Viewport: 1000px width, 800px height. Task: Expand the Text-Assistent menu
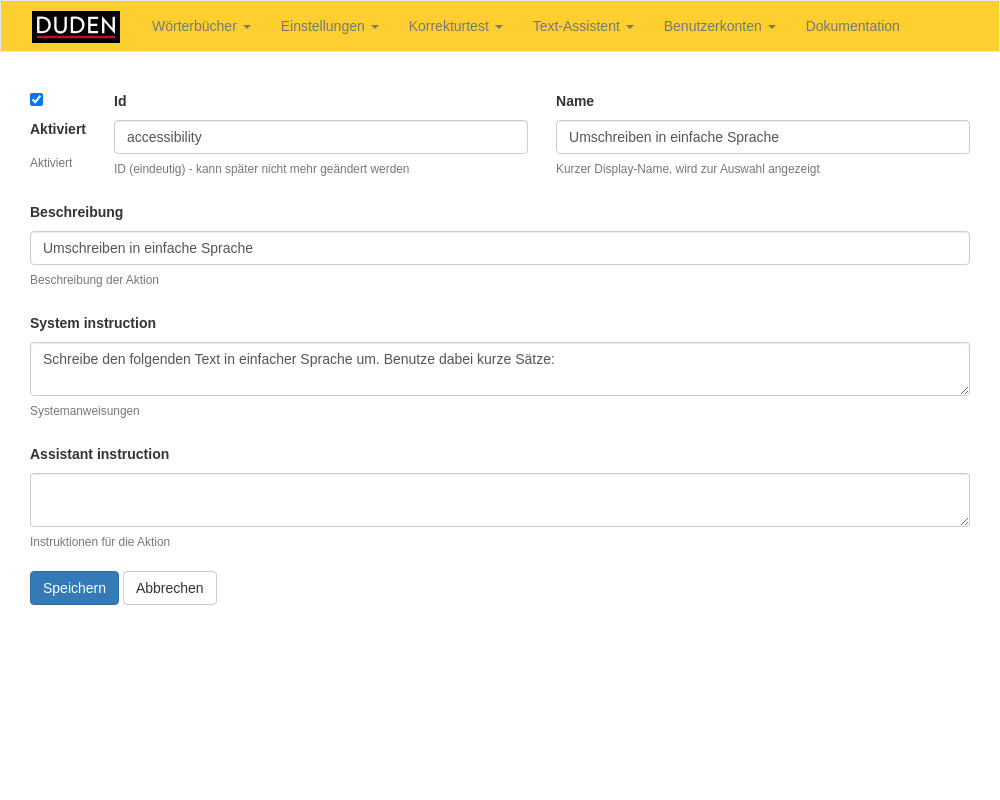pos(582,26)
